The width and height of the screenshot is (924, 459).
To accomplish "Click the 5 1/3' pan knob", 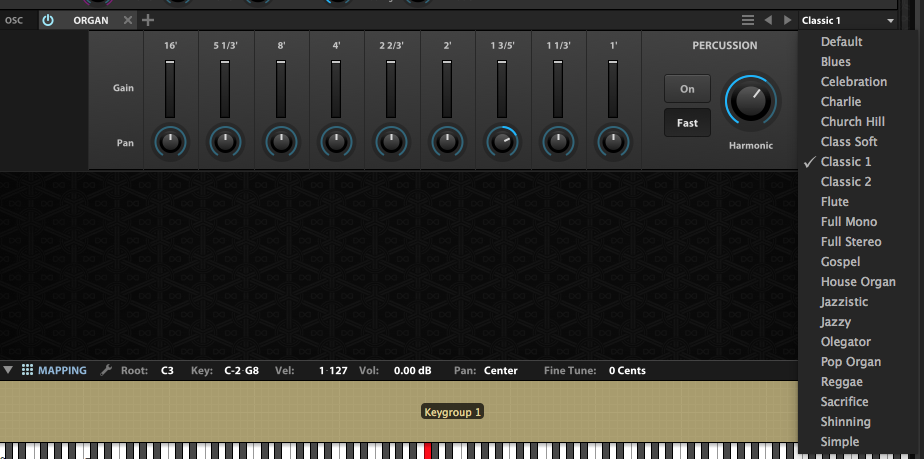I will tap(225, 143).
